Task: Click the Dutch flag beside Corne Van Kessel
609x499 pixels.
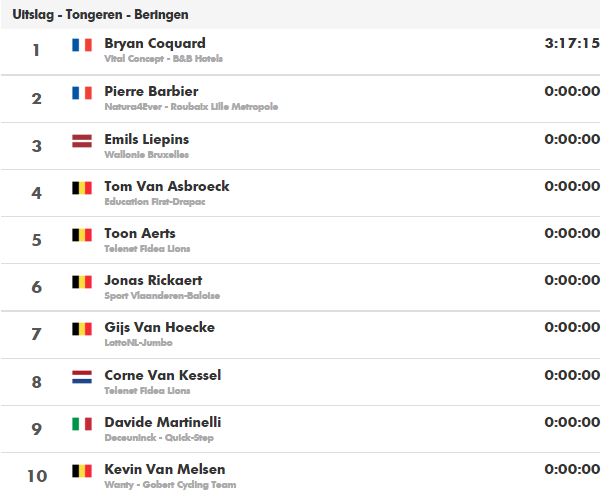Action: tap(82, 377)
